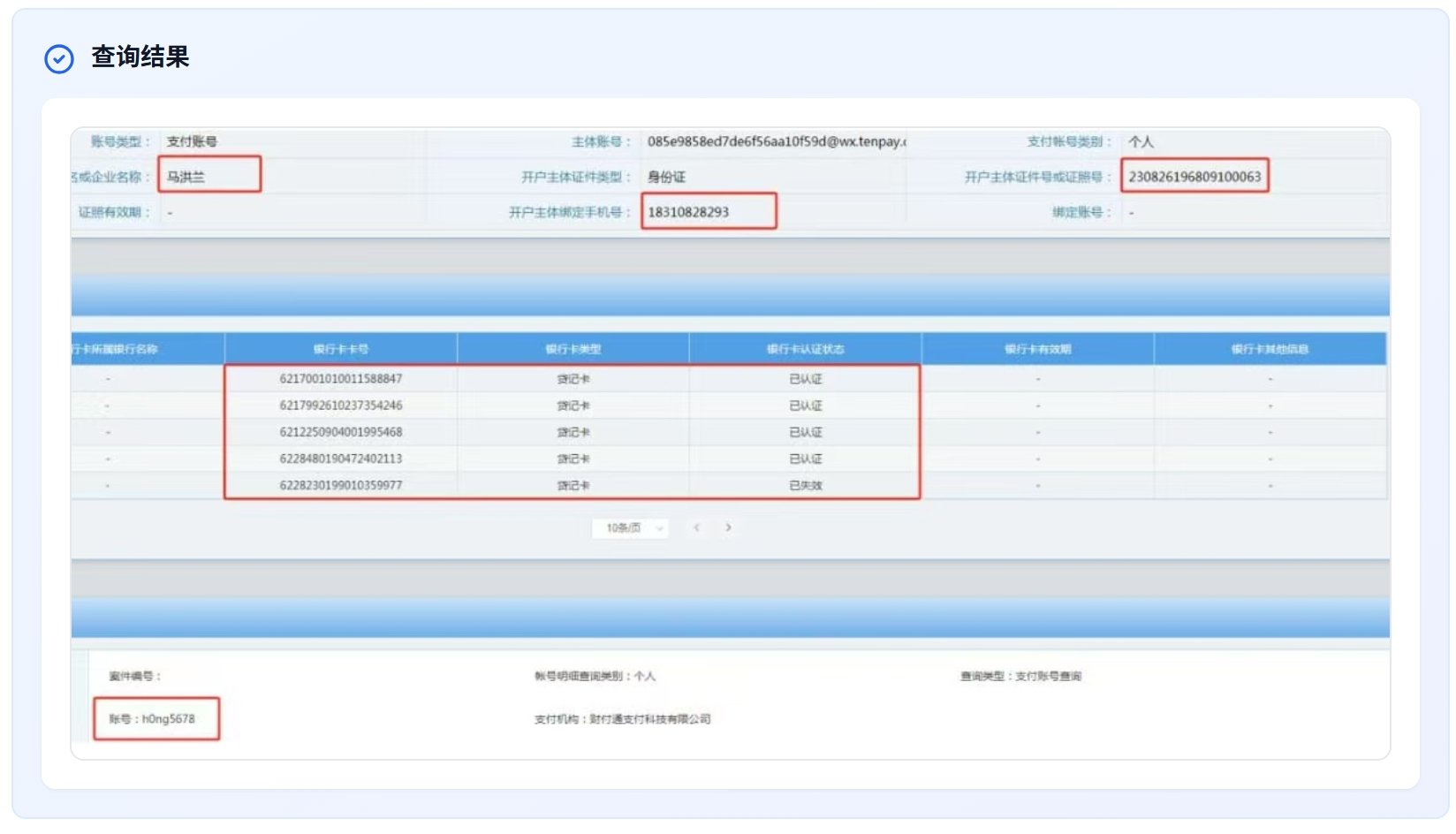Click the checkmark icon beside 查询结果
This screenshot has height=834, width=1456.
59,59
